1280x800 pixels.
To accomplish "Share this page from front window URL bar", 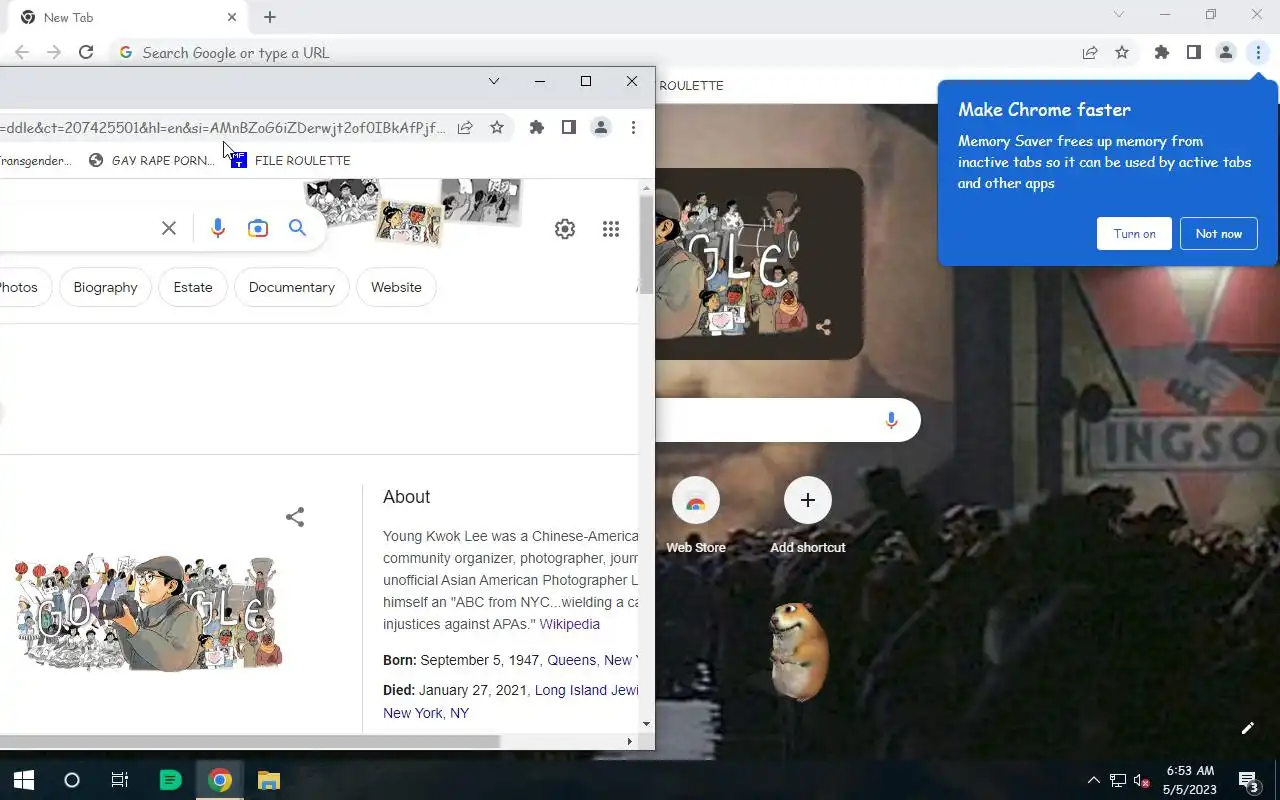I will 465,127.
